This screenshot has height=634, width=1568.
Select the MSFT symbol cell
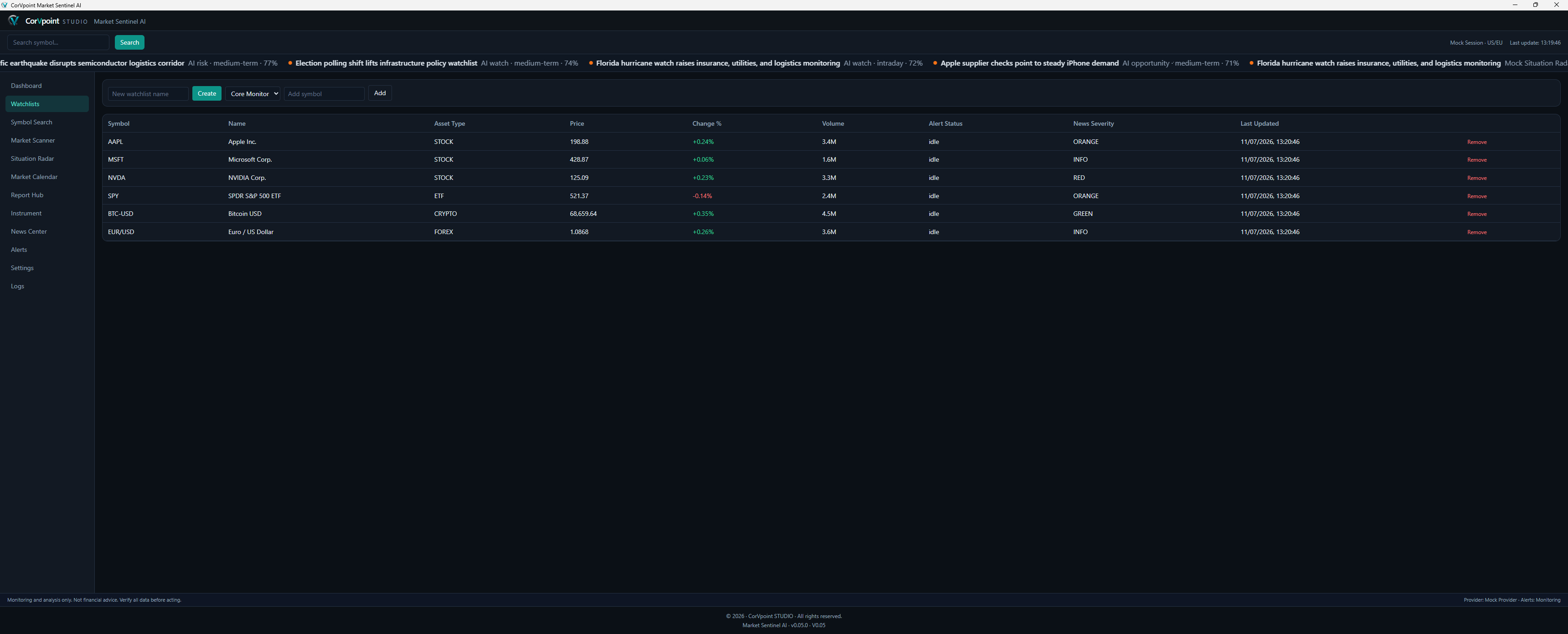click(116, 159)
